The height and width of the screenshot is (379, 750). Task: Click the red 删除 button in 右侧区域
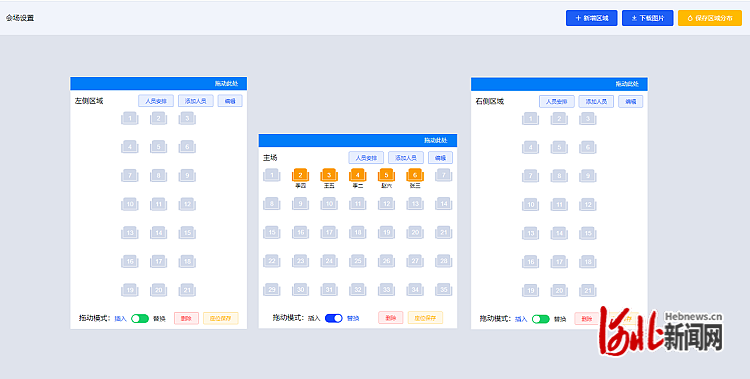[587, 319]
